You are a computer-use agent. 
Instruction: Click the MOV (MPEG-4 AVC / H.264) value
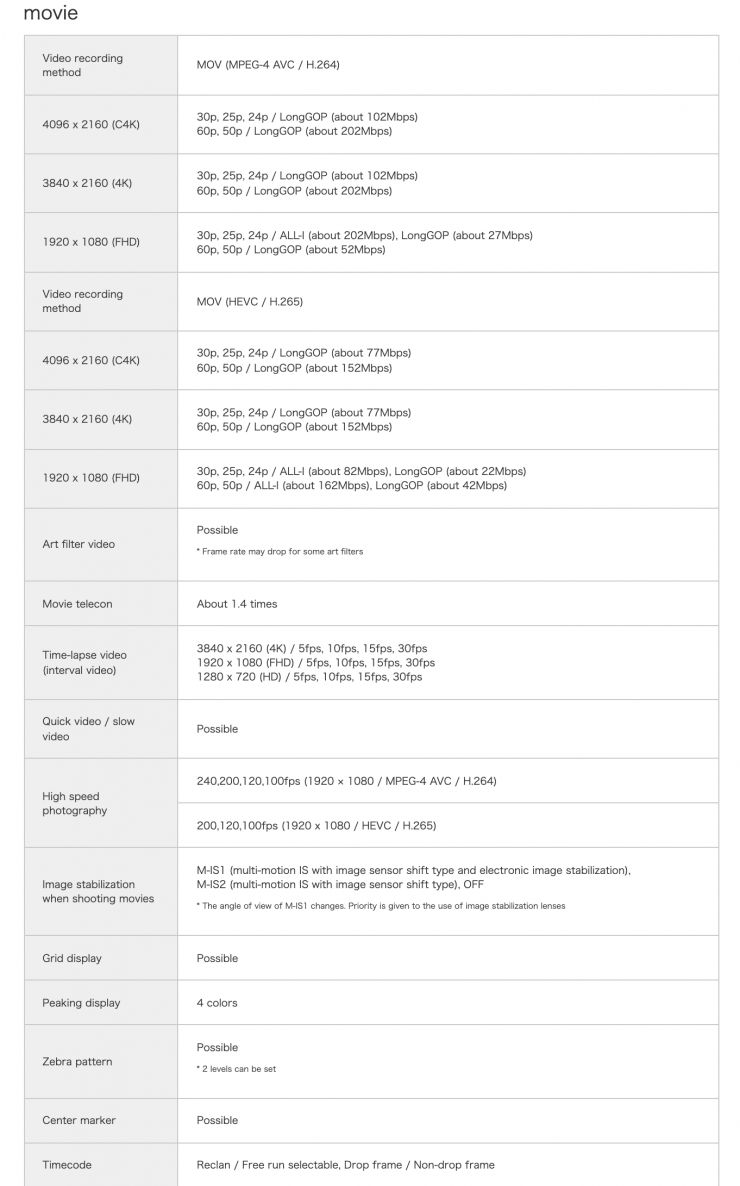[x=269, y=65]
